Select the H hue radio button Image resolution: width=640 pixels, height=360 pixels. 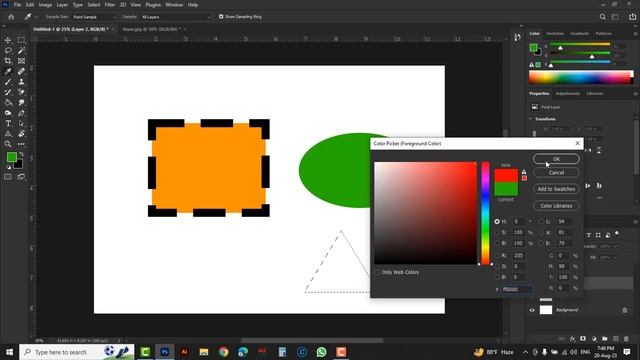[x=497, y=222]
